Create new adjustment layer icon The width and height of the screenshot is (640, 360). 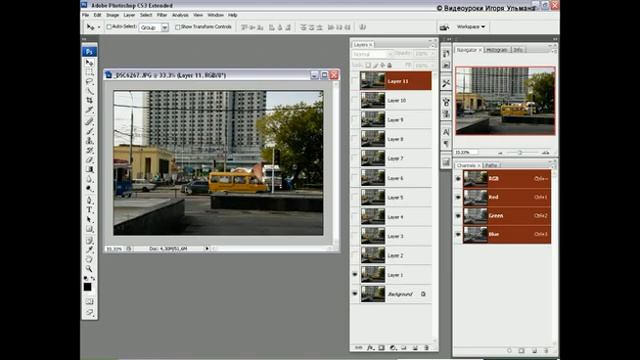393,348
